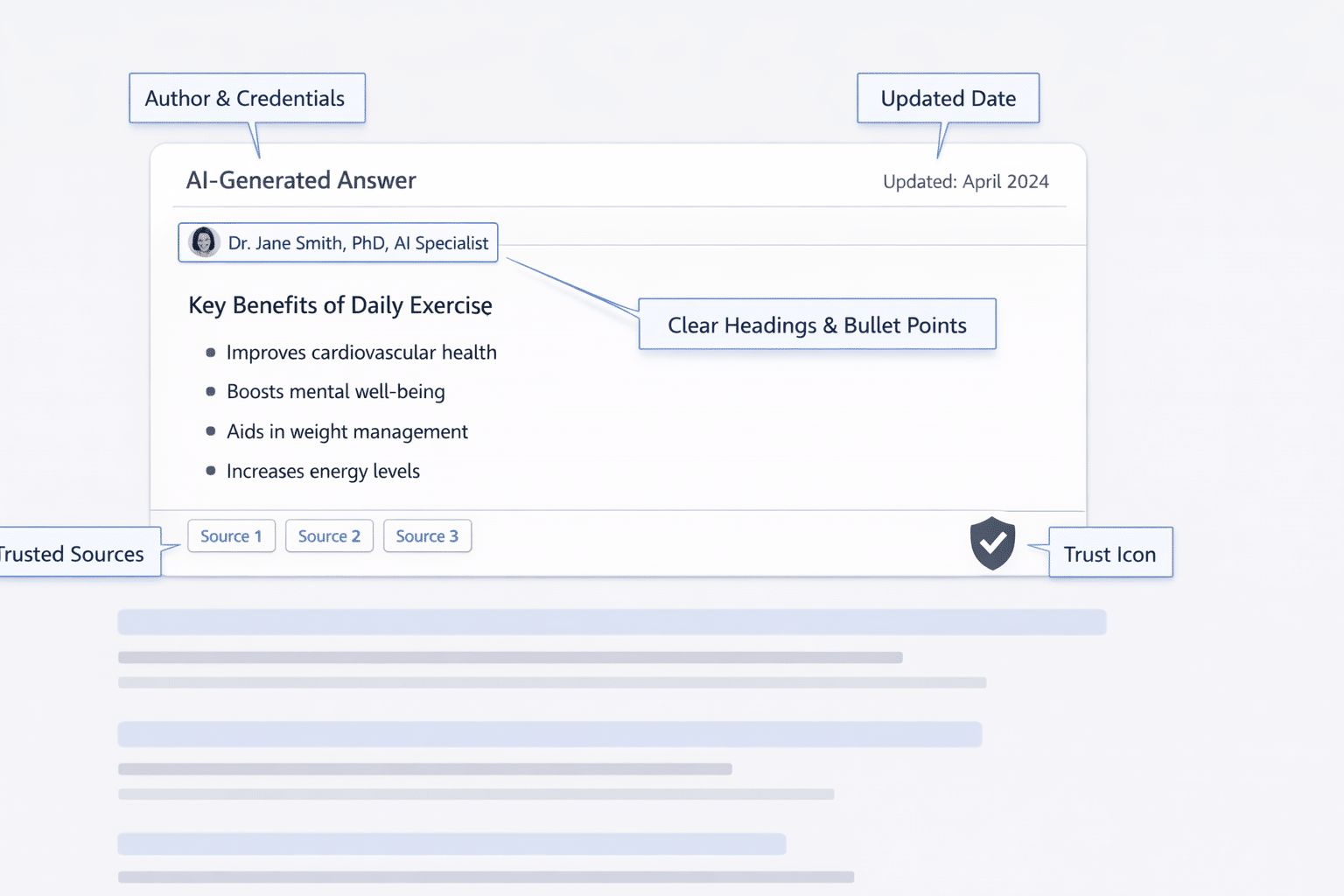Image resolution: width=1344 pixels, height=896 pixels.
Task: Open Dr. Jane Smith, PhD author name
Action: coord(358,243)
